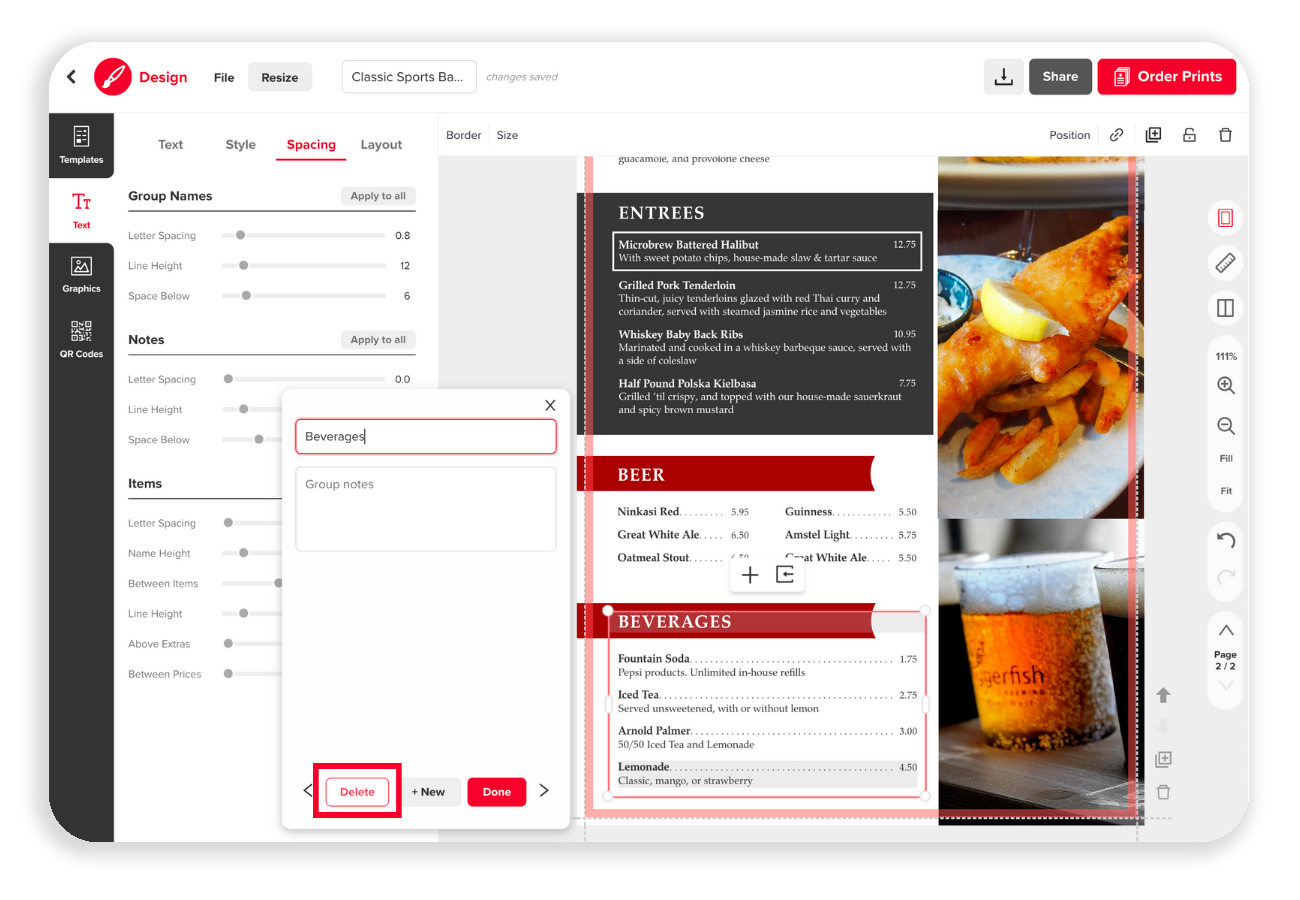Apply Notes spacing to all
Screen dimensions: 1300x900
click(378, 340)
